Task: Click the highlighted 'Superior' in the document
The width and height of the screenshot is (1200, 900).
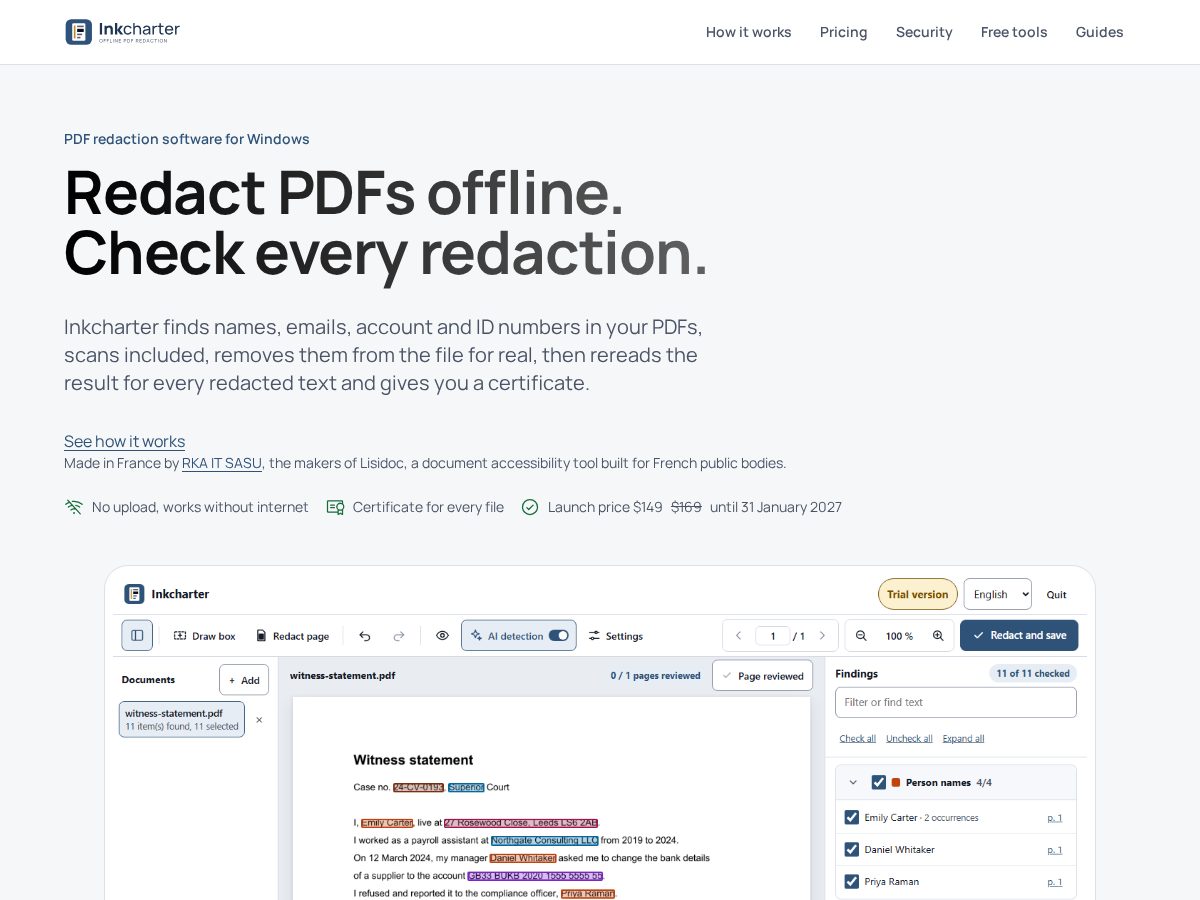Action: 466,787
